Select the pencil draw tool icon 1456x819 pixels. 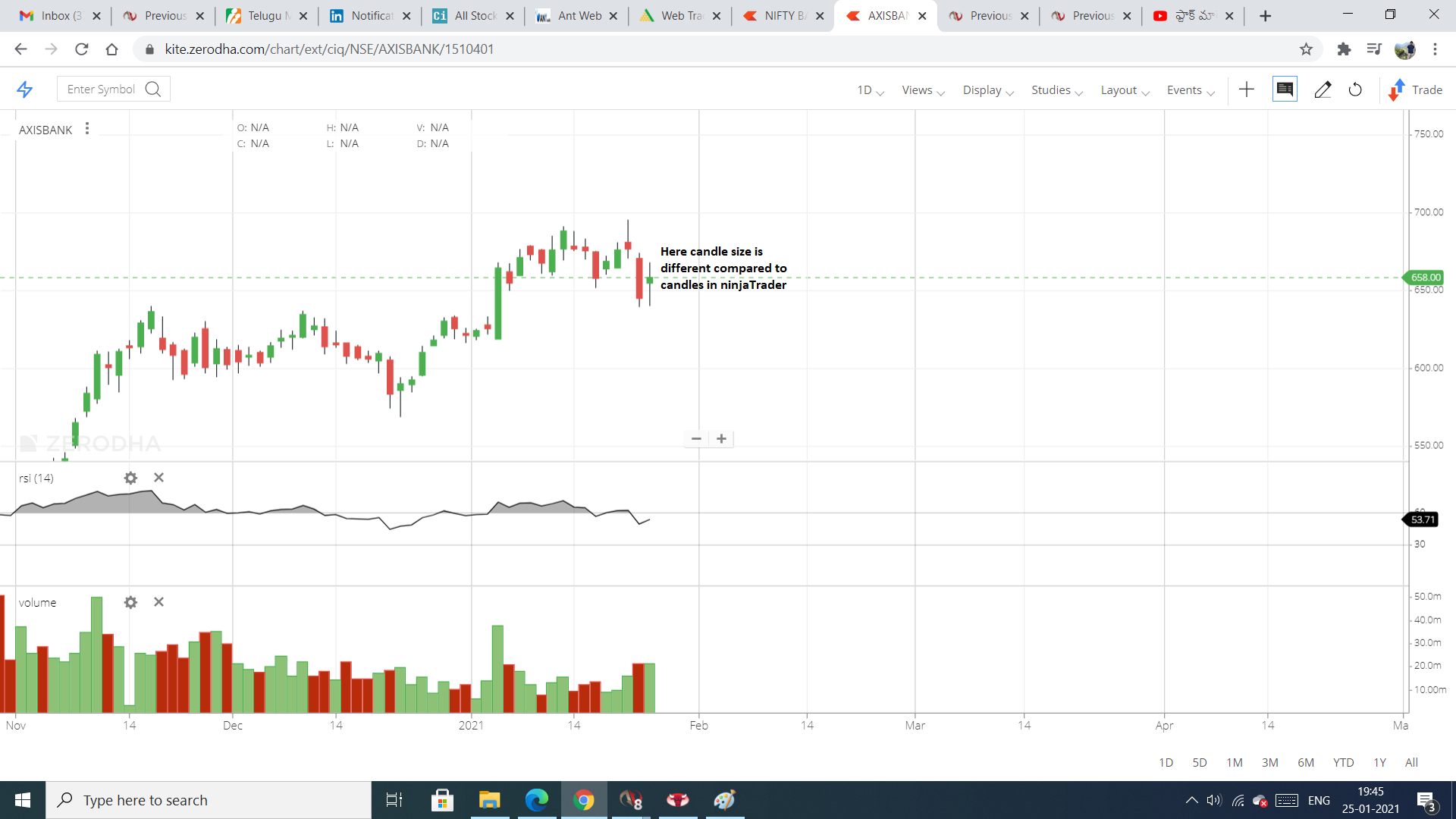point(1323,89)
